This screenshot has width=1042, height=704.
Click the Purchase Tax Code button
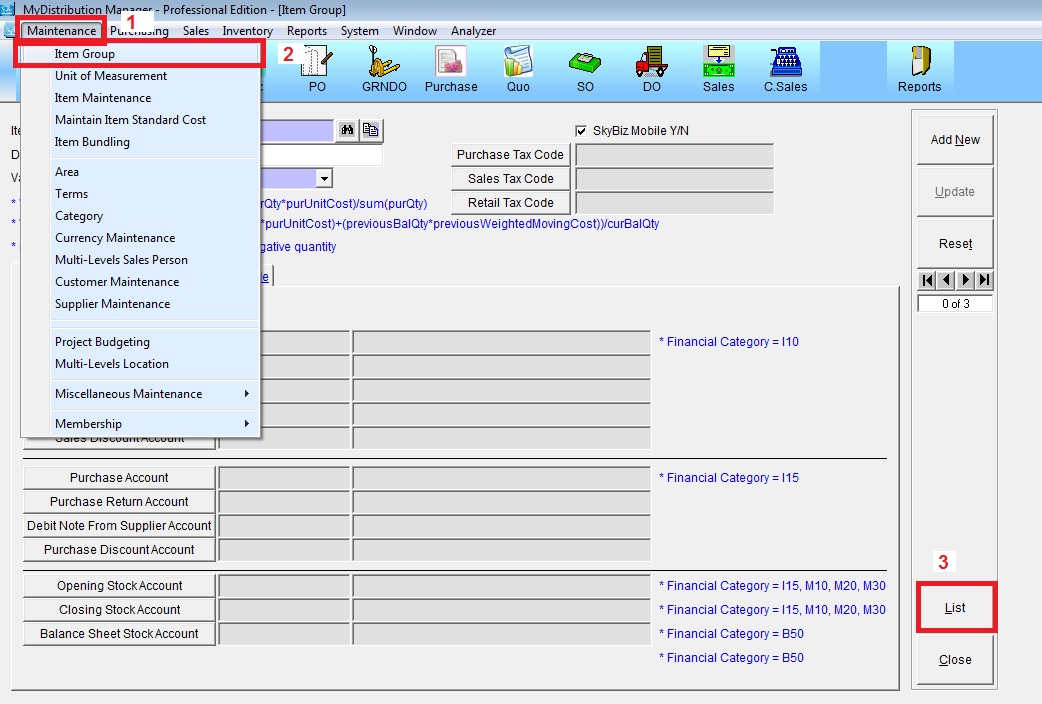511,155
